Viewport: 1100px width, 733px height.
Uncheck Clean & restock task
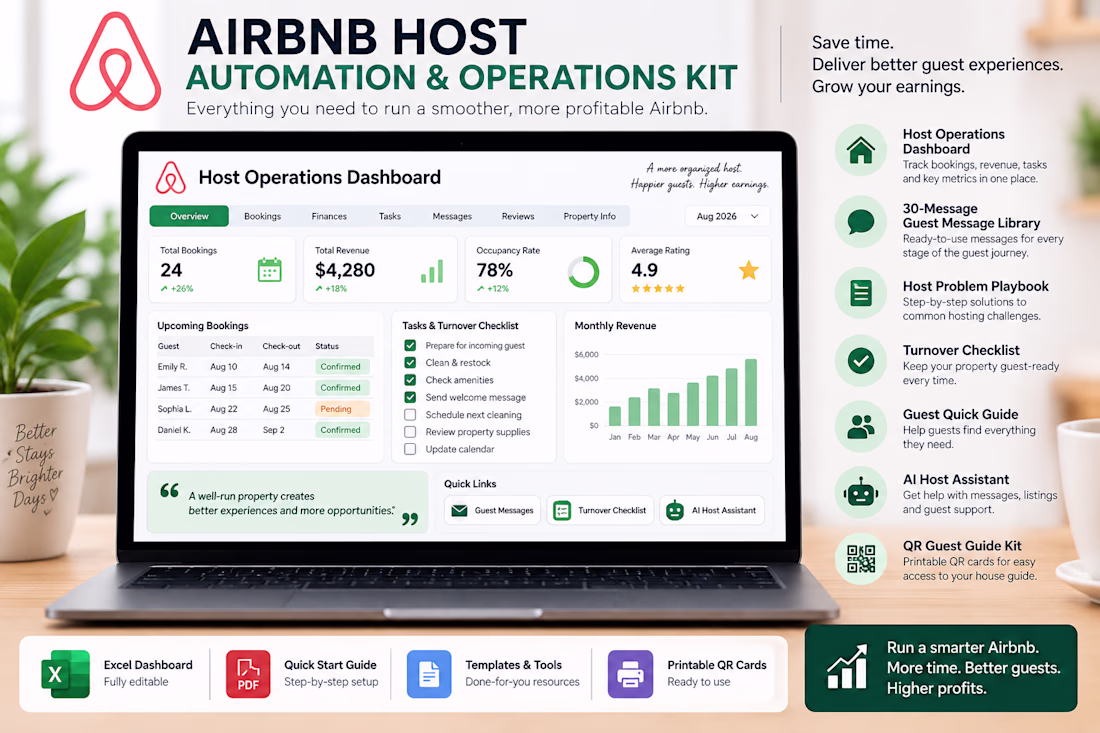click(x=410, y=363)
